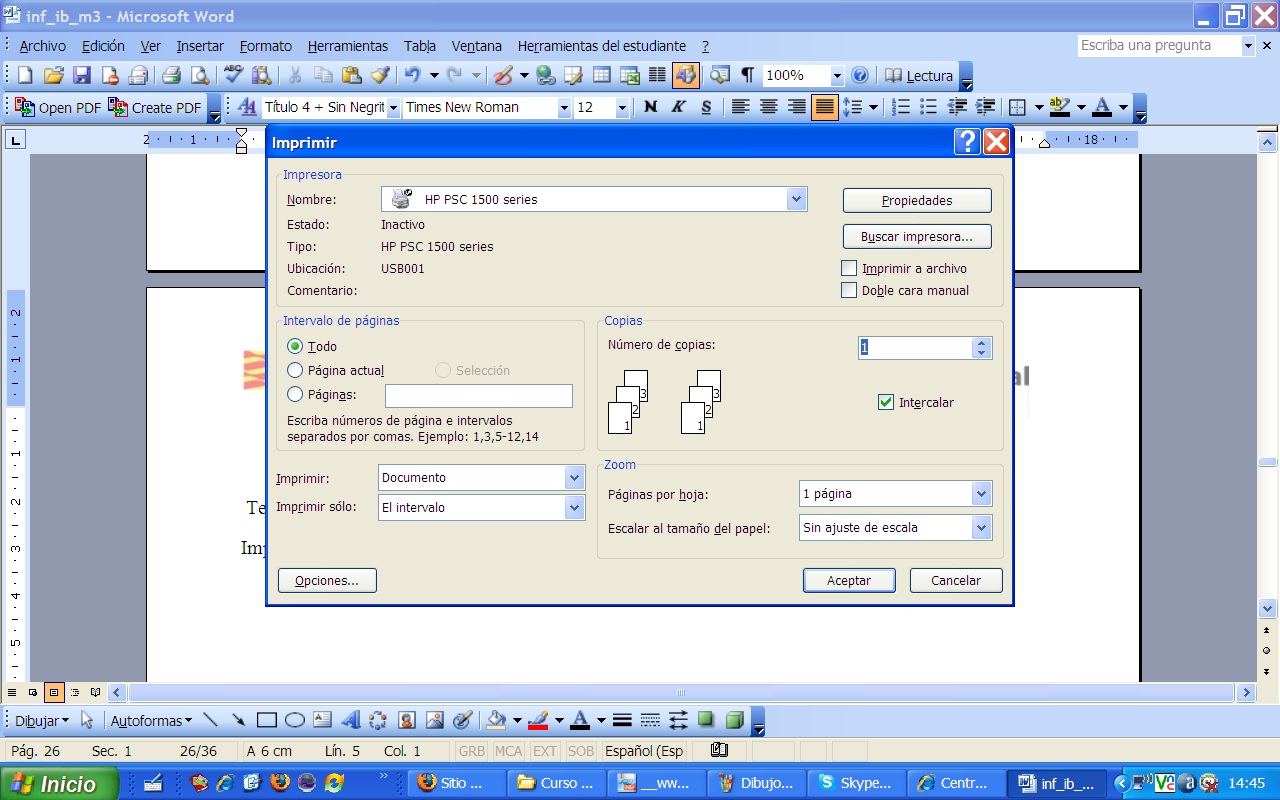Select the Páginas radio button
Viewport: 1280px width, 800px height.
295,394
